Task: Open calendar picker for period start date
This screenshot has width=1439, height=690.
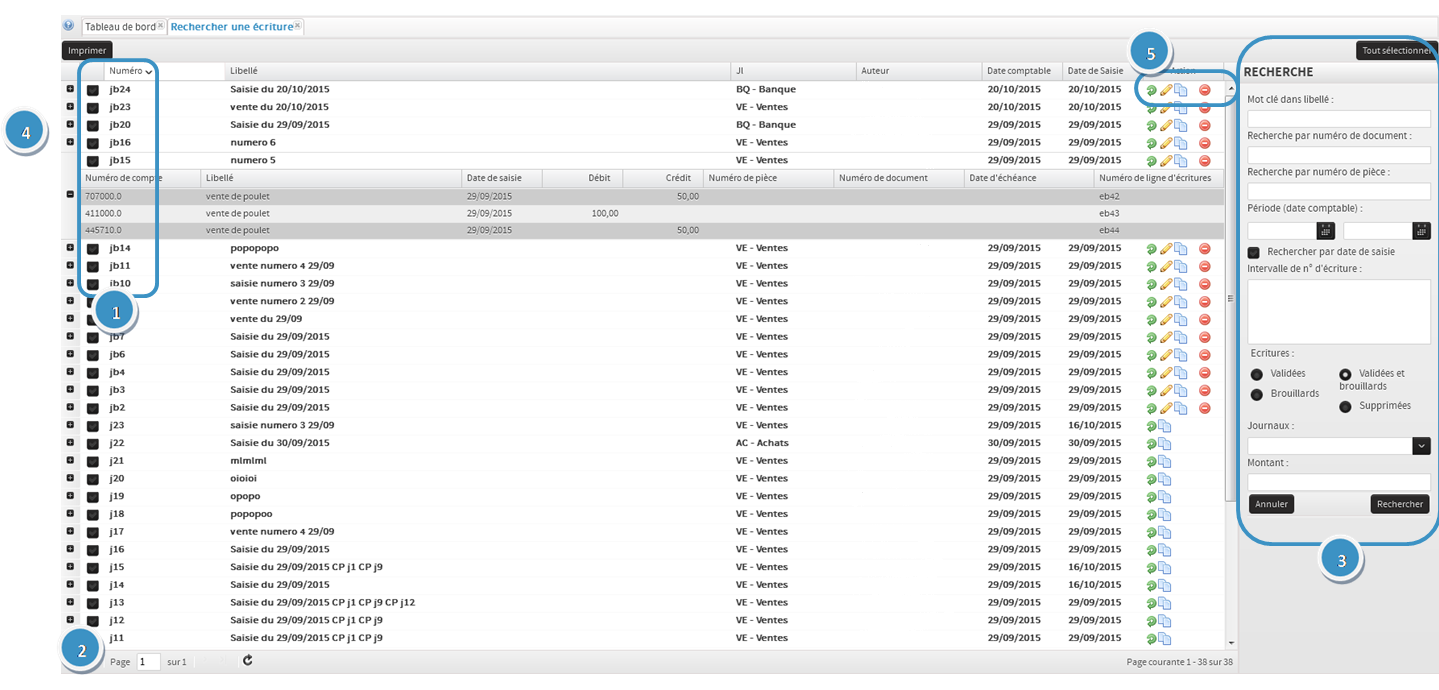Action: [x=1324, y=230]
